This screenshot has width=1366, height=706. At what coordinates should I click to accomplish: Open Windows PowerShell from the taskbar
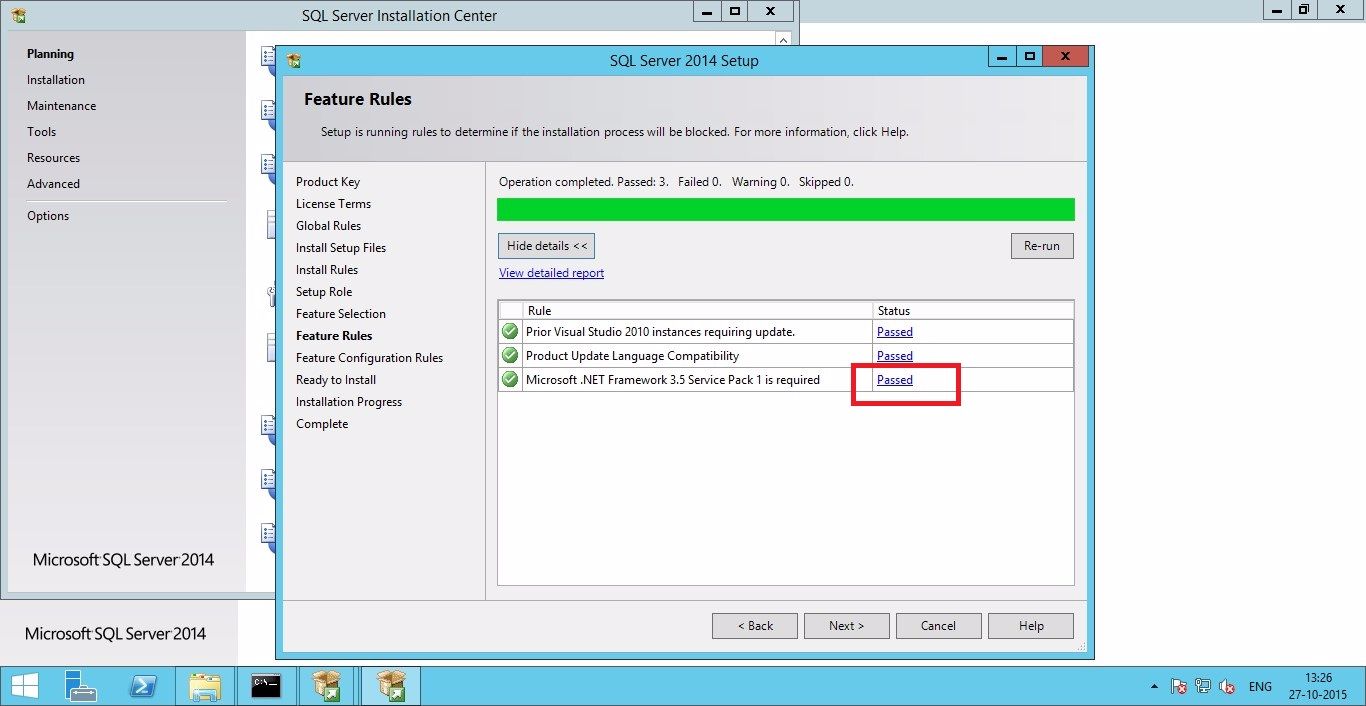143,685
